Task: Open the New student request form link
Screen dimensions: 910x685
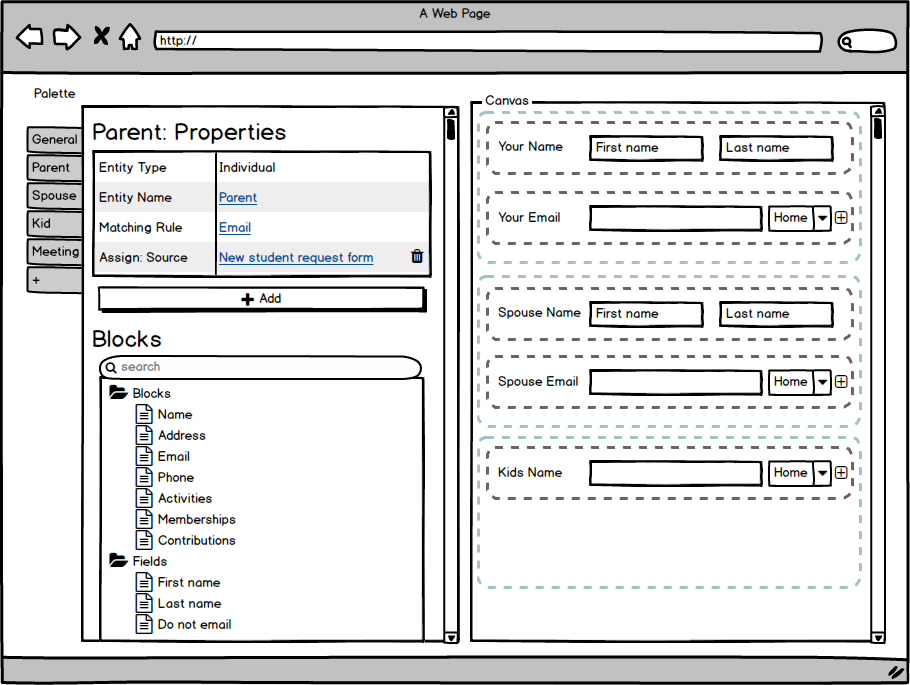Action: [x=296, y=258]
